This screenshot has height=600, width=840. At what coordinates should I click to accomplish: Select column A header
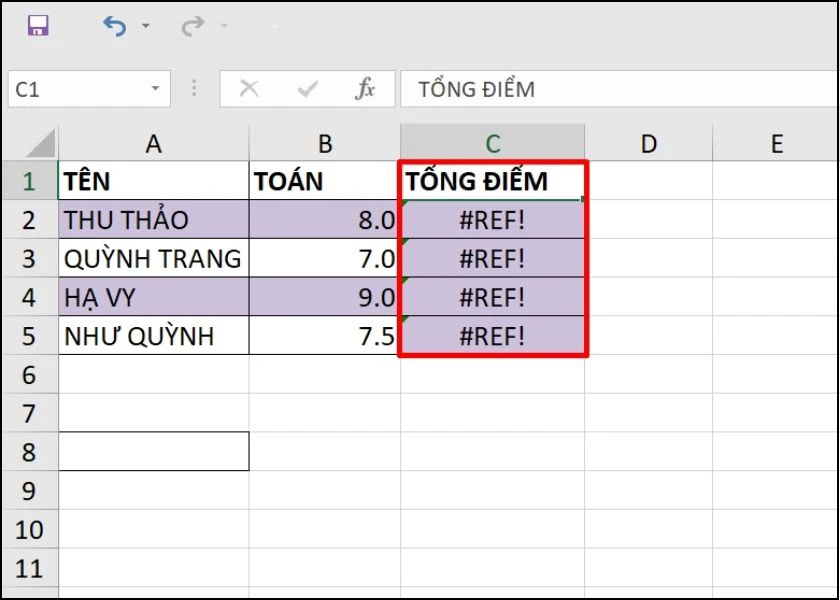[x=154, y=144]
